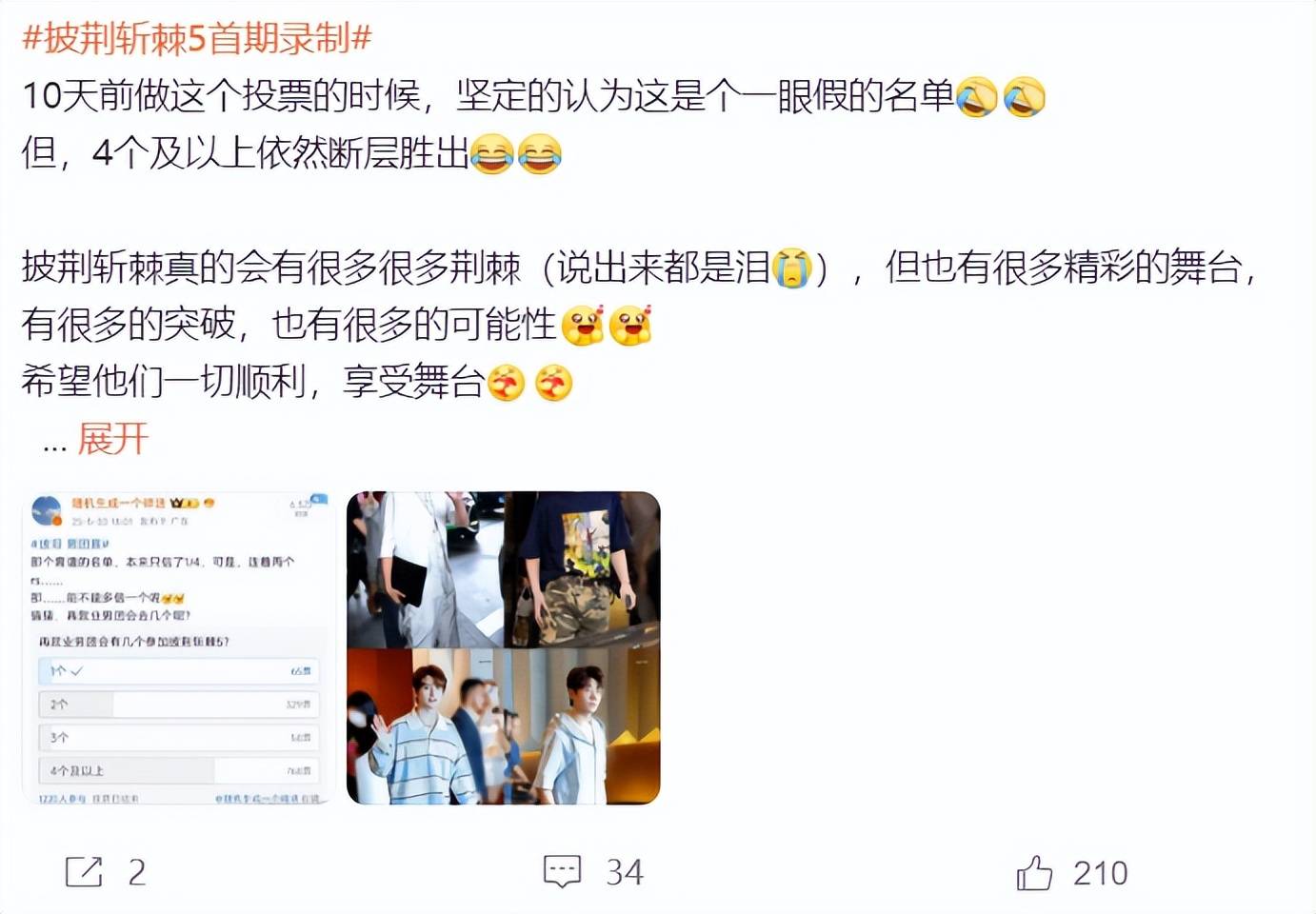Open the poll screenshot thumbnail

(178, 647)
